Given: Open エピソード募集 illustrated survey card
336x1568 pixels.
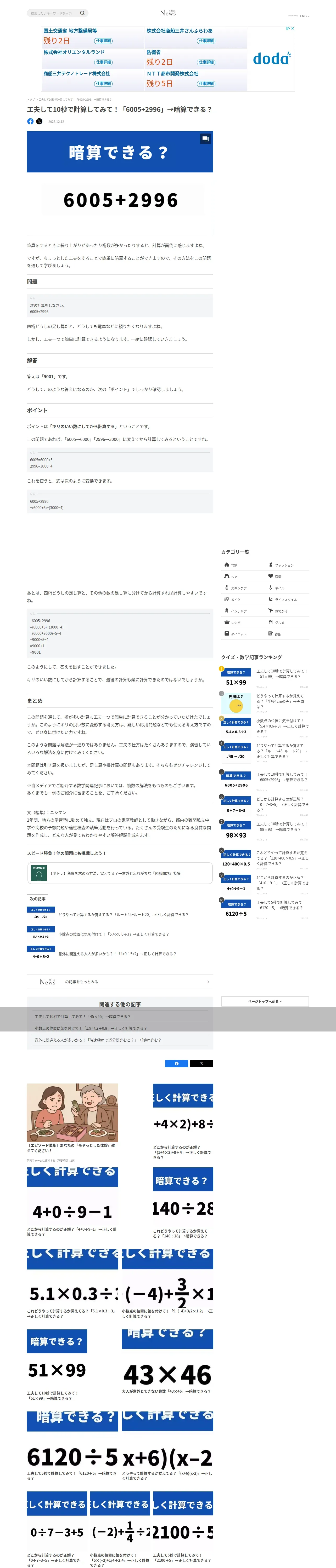Looking at the screenshot, I should click(72, 1122).
